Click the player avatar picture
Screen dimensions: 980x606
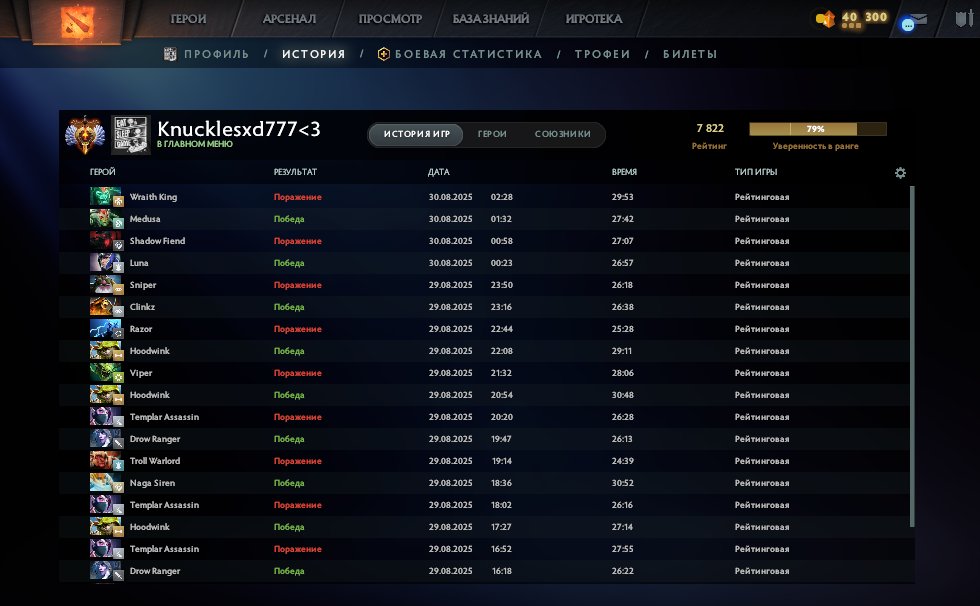click(130, 135)
